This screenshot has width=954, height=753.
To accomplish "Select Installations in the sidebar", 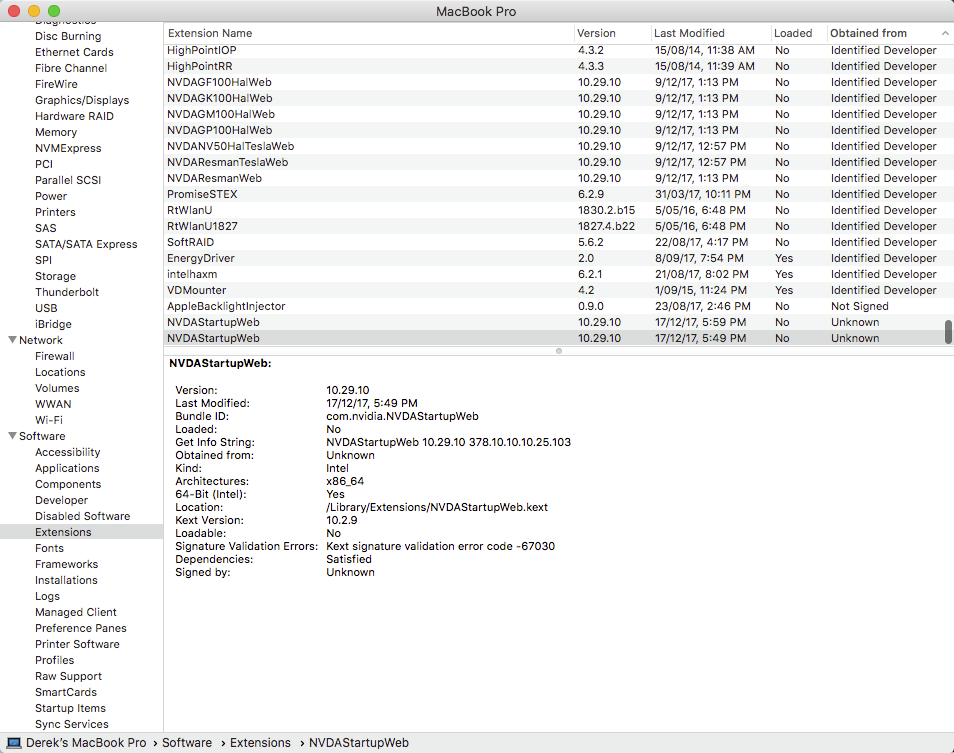I will [x=66, y=580].
